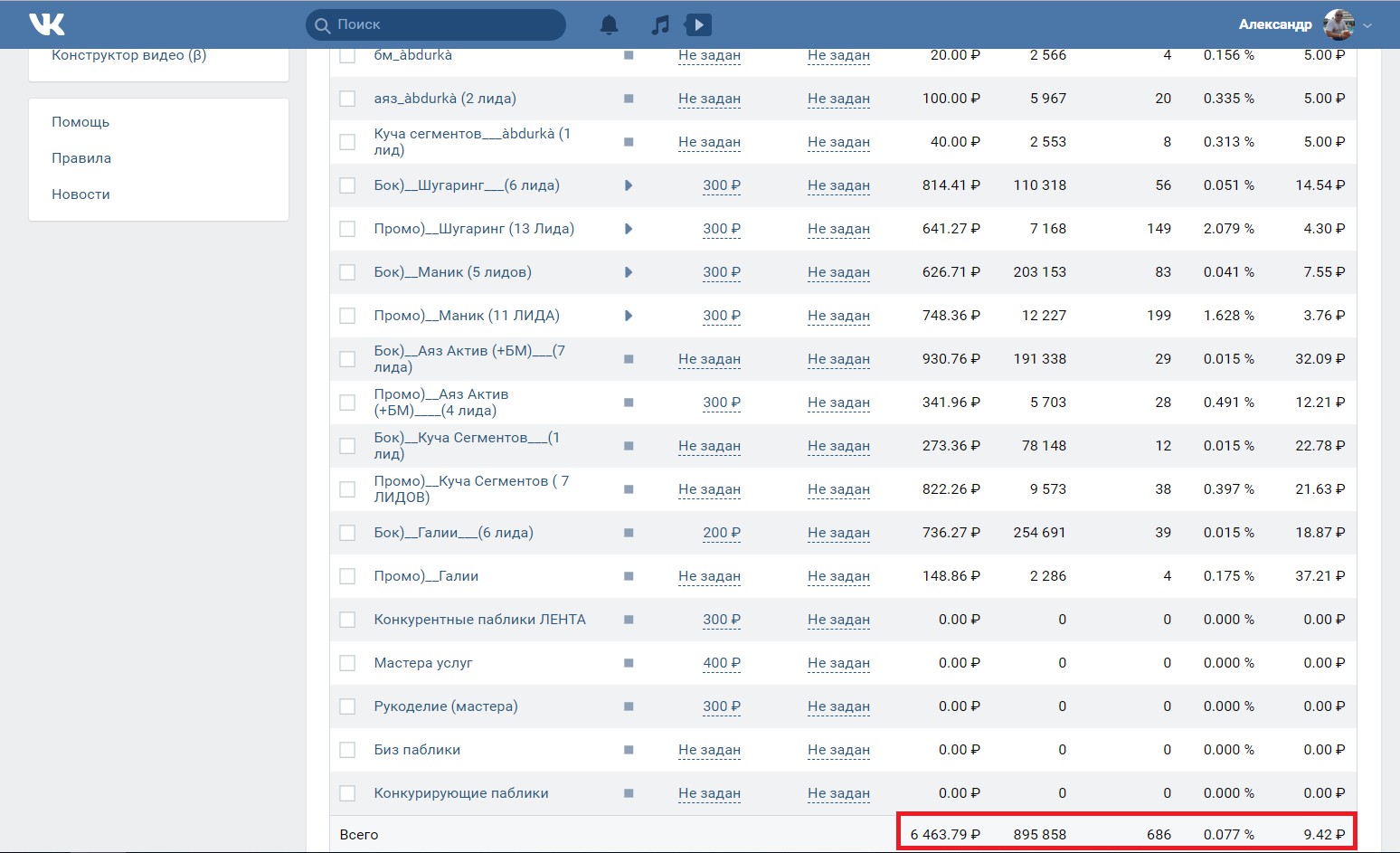
Task: Click stopped status icon for Биз паблики row
Action: pyautogui.click(x=629, y=750)
